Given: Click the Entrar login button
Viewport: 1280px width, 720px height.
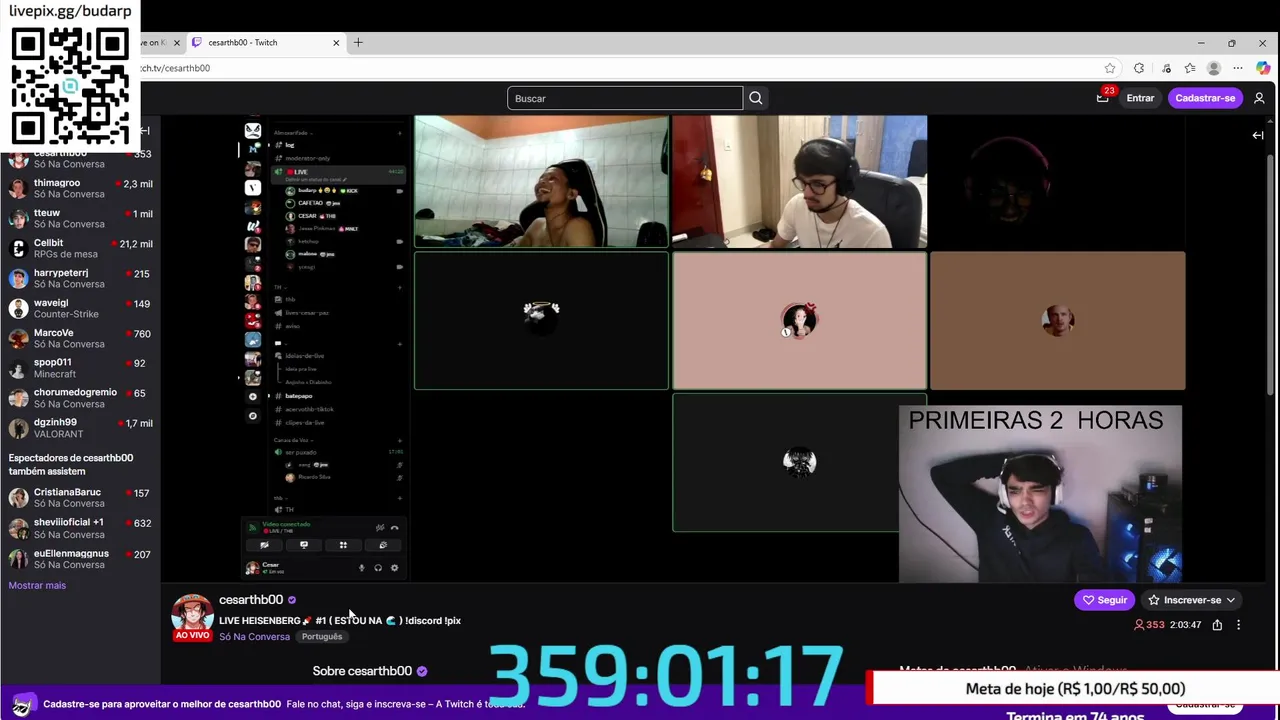Looking at the screenshot, I should (1140, 98).
